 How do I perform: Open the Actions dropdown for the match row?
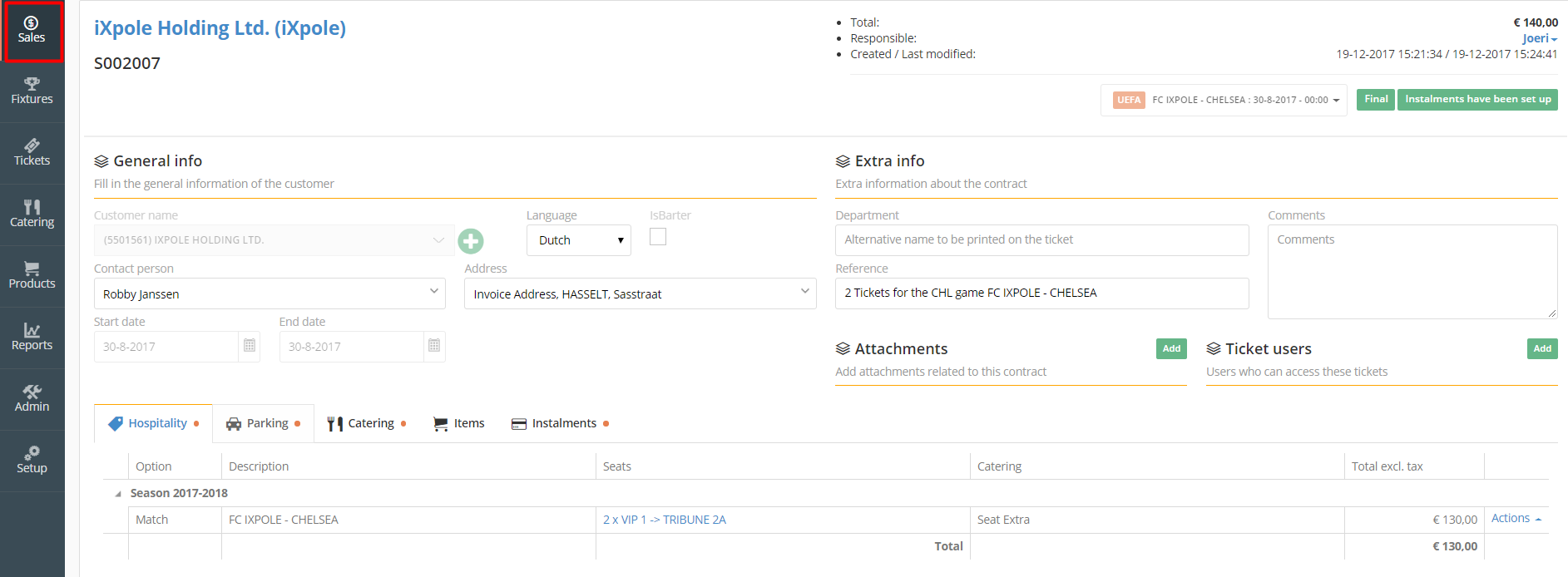1516,518
